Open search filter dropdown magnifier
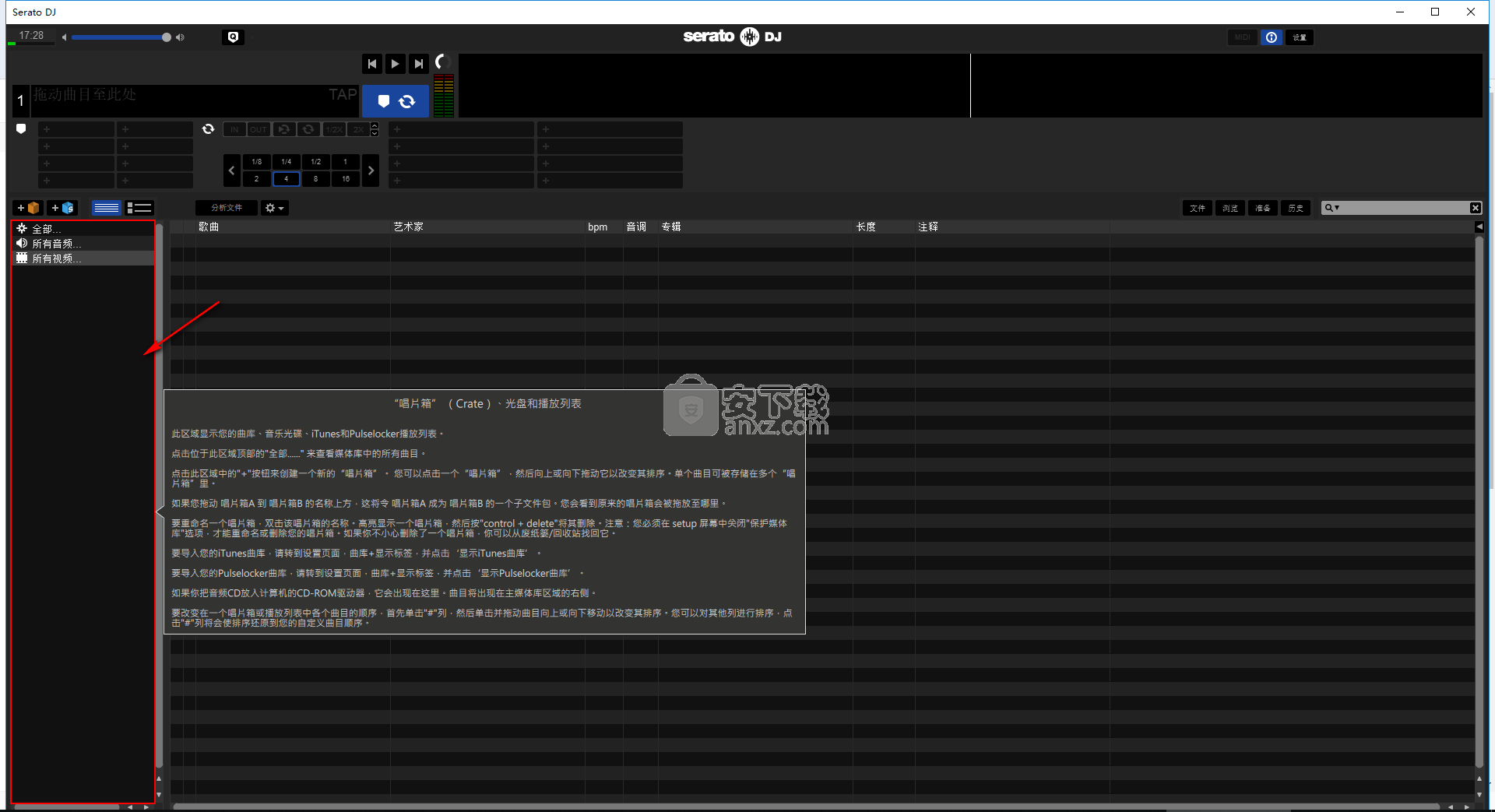This screenshot has width=1495, height=812. (1331, 208)
